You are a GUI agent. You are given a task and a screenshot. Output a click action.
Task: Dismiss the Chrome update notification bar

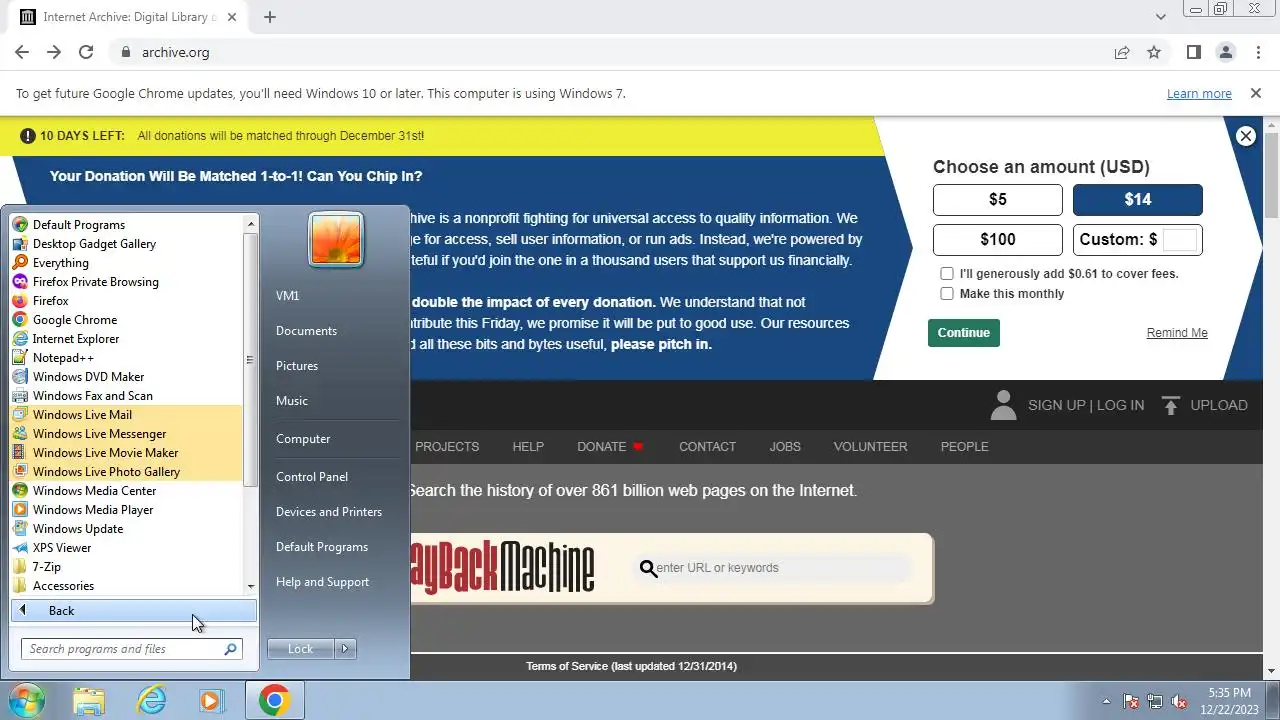(1256, 94)
